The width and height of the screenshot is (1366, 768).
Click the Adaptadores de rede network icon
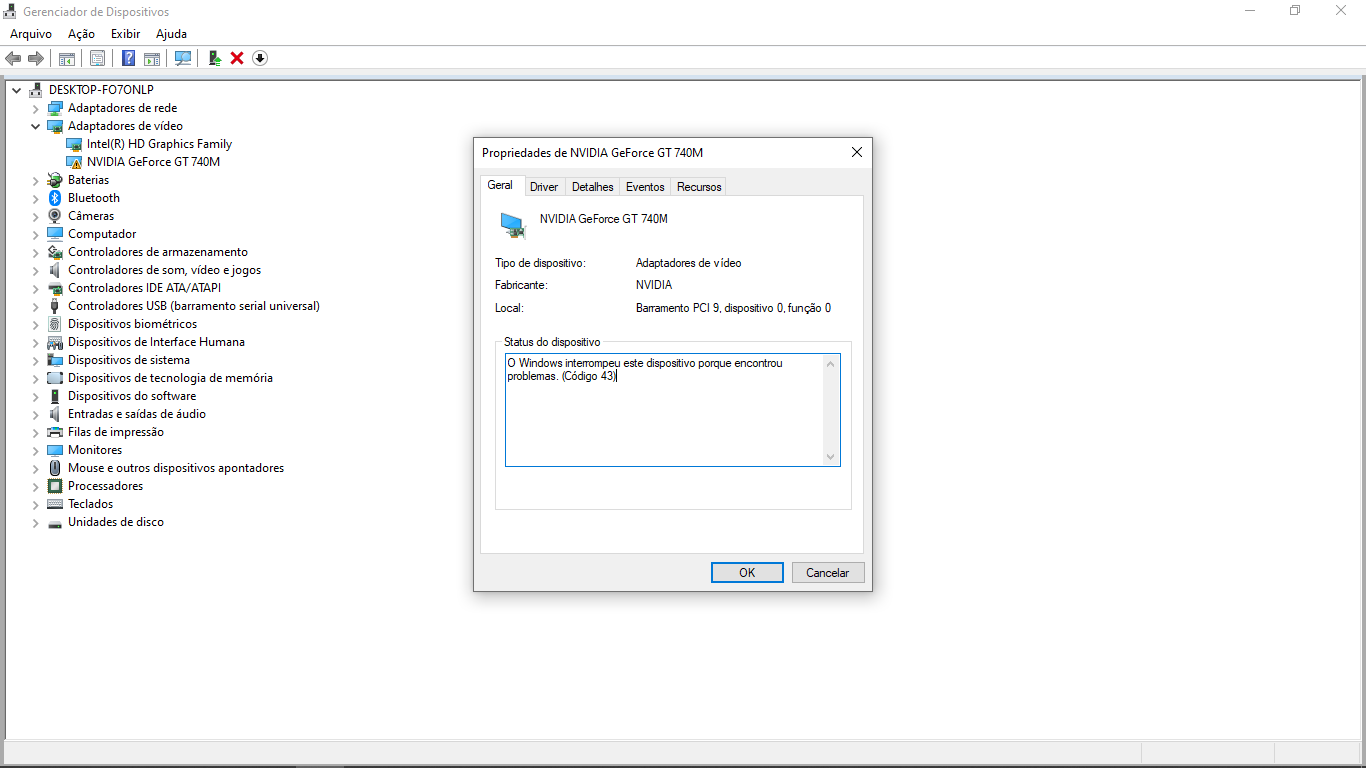(x=55, y=108)
